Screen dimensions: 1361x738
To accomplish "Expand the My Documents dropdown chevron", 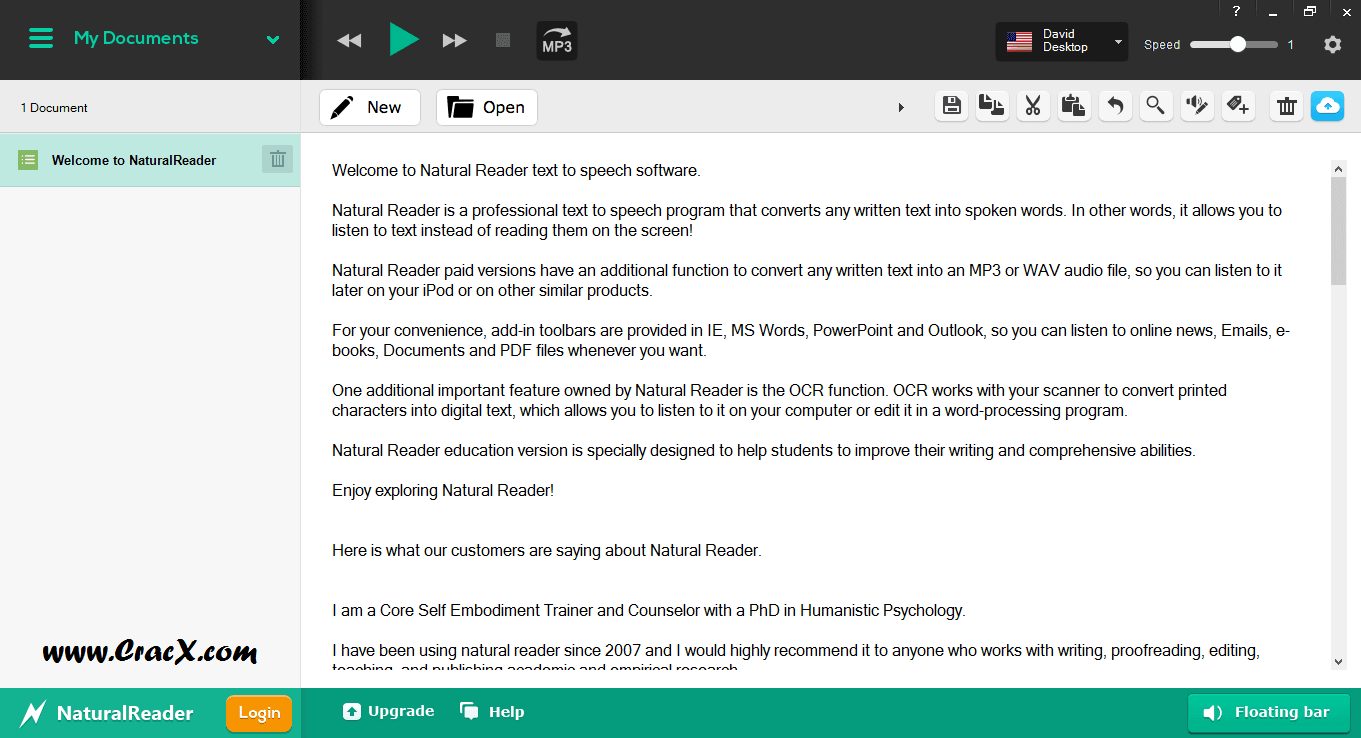I will [x=273, y=40].
